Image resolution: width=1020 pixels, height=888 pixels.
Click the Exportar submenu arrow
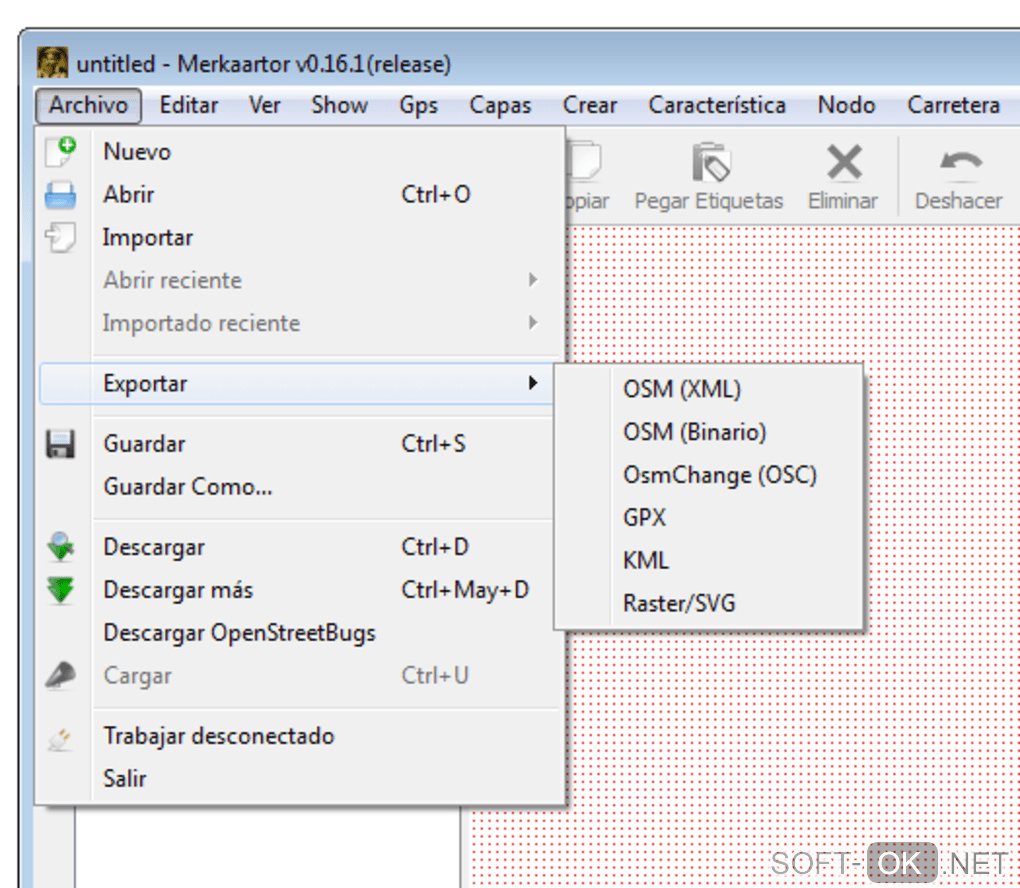click(x=533, y=383)
